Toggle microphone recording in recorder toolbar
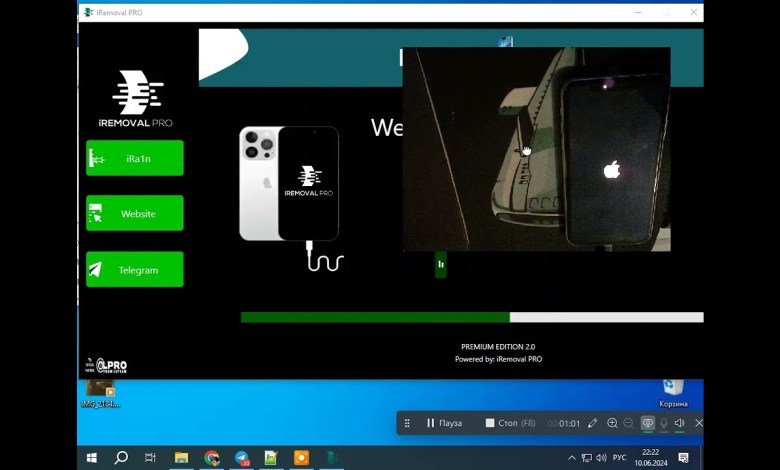The width and height of the screenshot is (780, 470). coord(663,423)
